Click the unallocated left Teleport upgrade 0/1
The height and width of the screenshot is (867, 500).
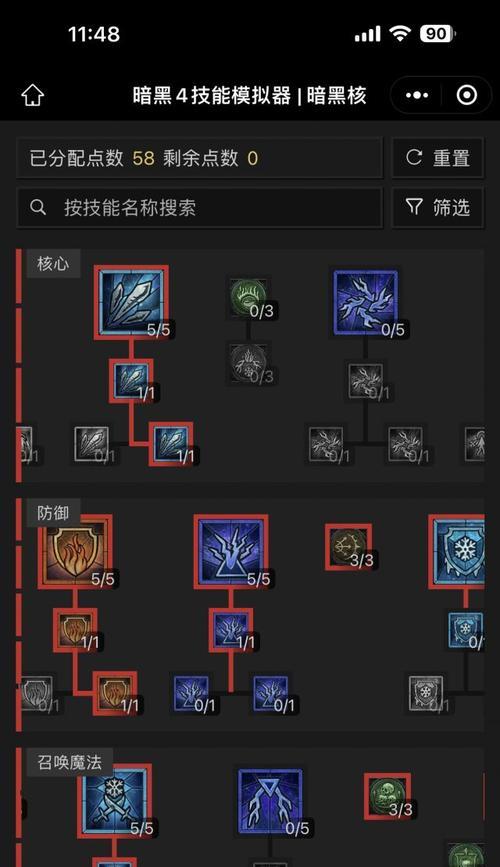[x=191, y=693]
